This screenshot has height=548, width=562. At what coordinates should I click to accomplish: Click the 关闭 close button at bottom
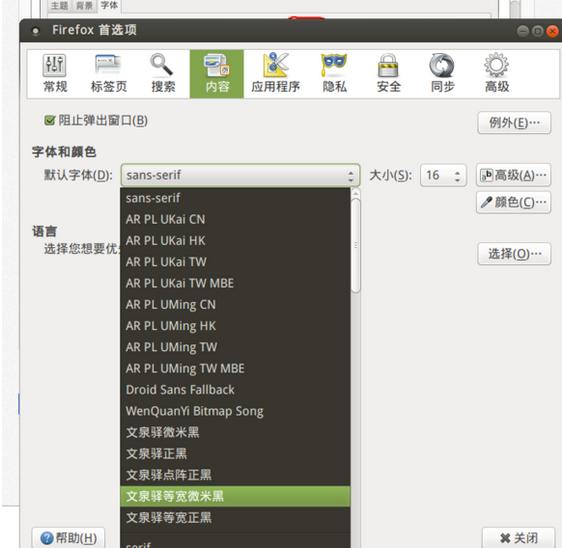pyautogui.click(x=518, y=538)
